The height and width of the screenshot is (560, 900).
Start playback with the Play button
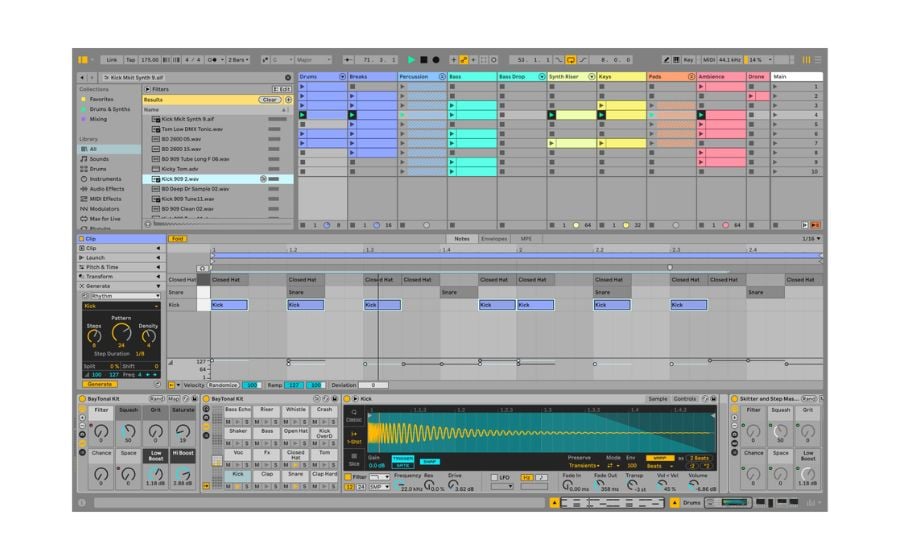411,60
